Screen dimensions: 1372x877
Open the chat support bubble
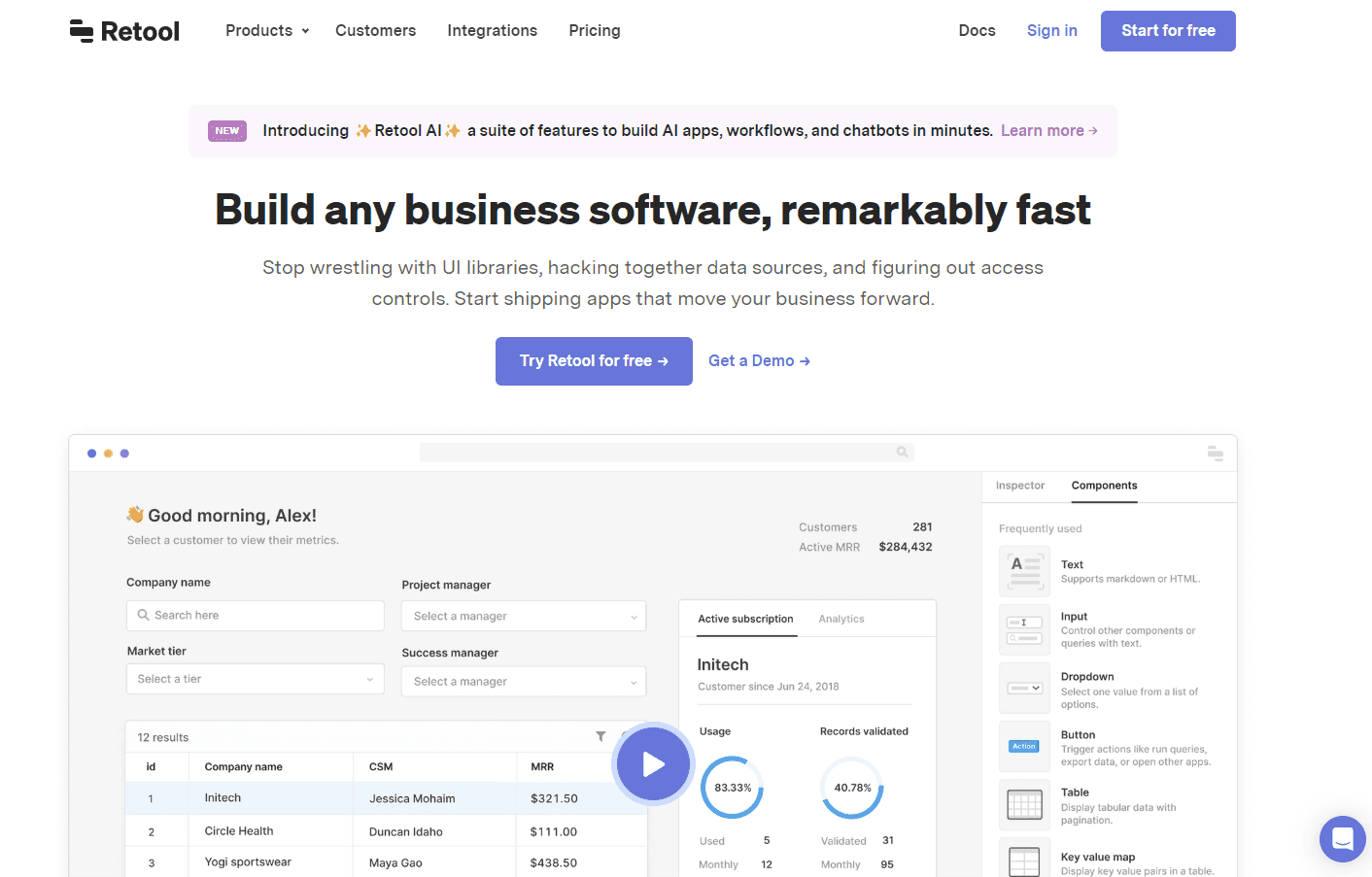pyautogui.click(x=1343, y=839)
